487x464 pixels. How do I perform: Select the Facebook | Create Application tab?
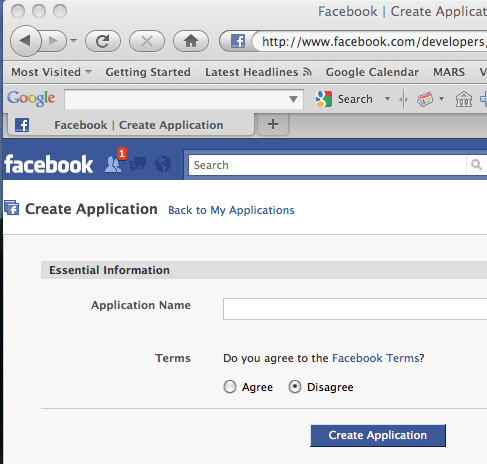[x=132, y=125]
